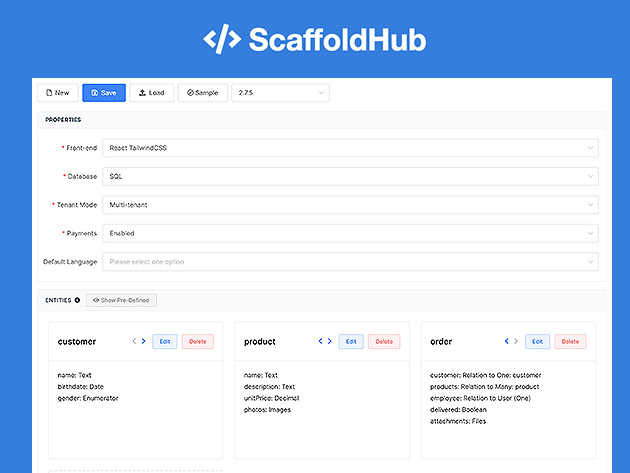Image resolution: width=630 pixels, height=473 pixels.
Task: Edit the order entity
Action: tap(538, 342)
